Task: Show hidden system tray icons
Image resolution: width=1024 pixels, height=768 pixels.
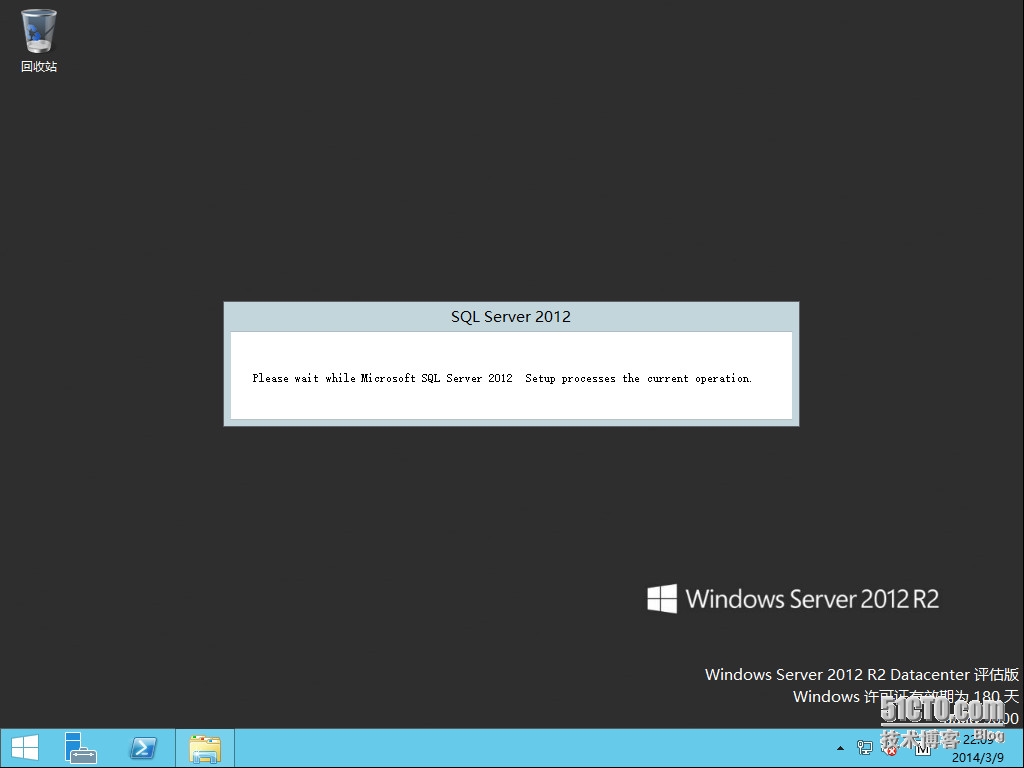Action: click(x=840, y=748)
